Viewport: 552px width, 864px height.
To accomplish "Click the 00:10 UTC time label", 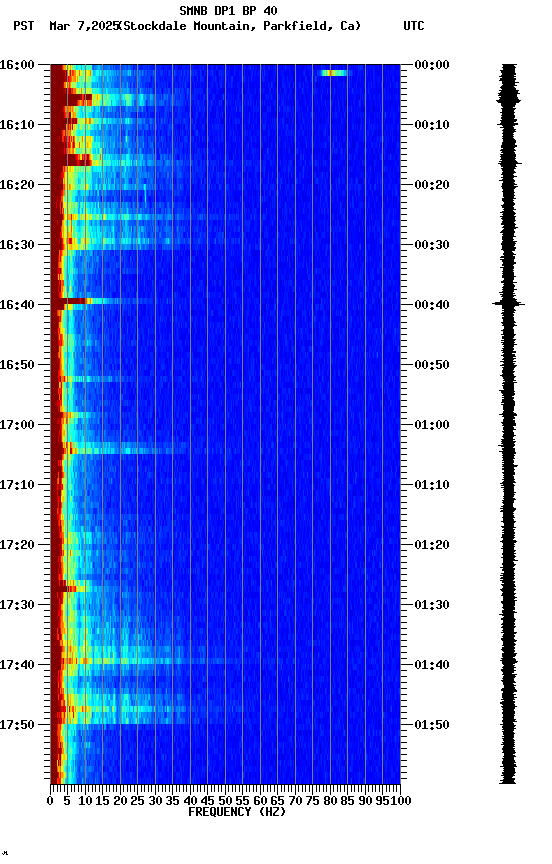I will (x=432, y=125).
